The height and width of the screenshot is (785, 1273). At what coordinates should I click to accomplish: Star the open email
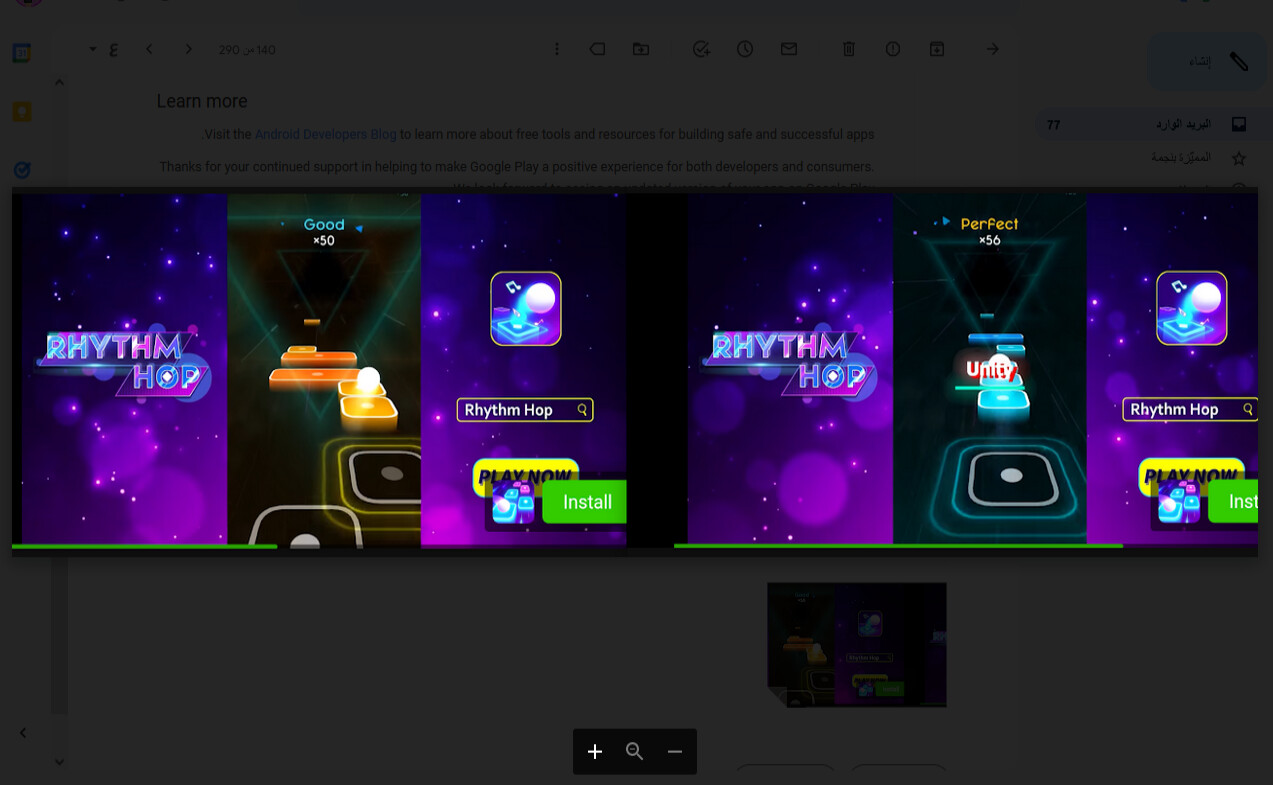pos(1239,158)
